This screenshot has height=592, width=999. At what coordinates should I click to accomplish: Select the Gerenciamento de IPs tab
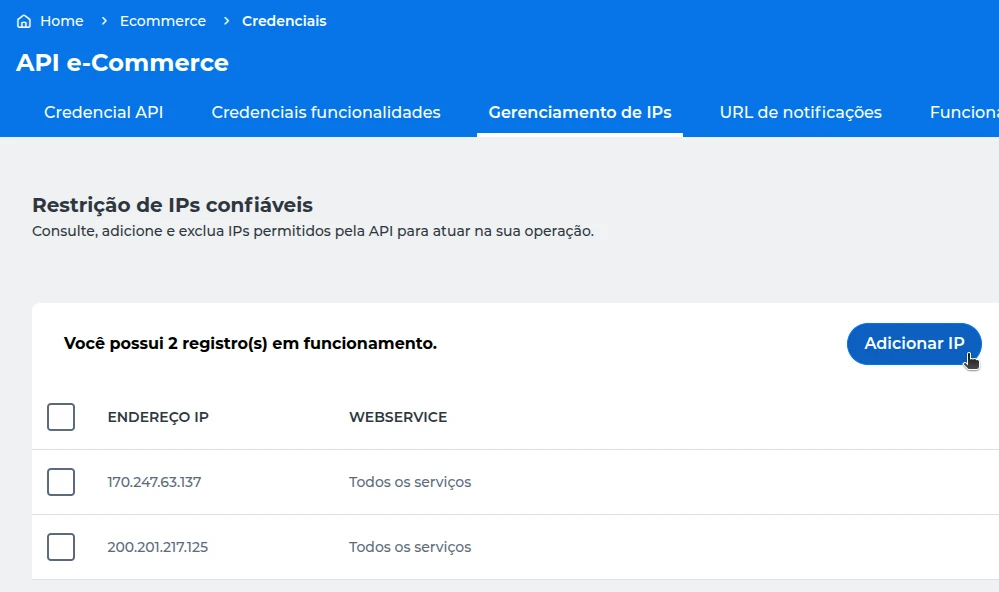580,112
